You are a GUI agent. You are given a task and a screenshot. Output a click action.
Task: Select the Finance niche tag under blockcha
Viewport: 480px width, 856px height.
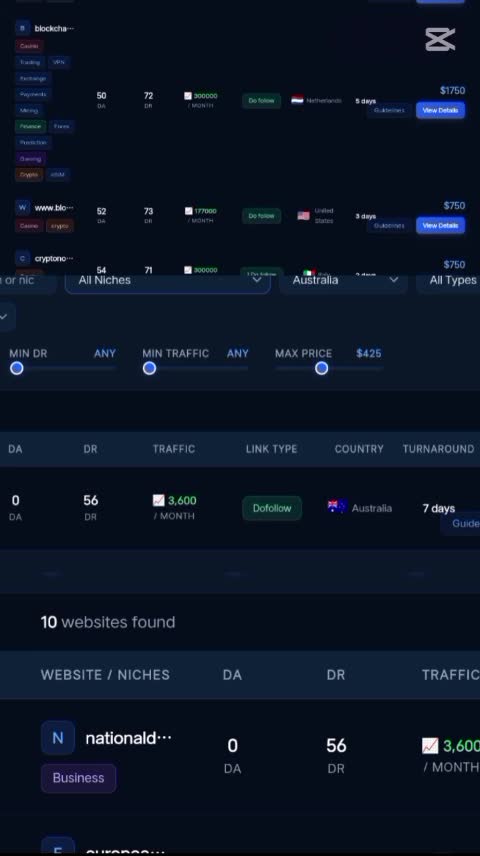click(x=31, y=126)
